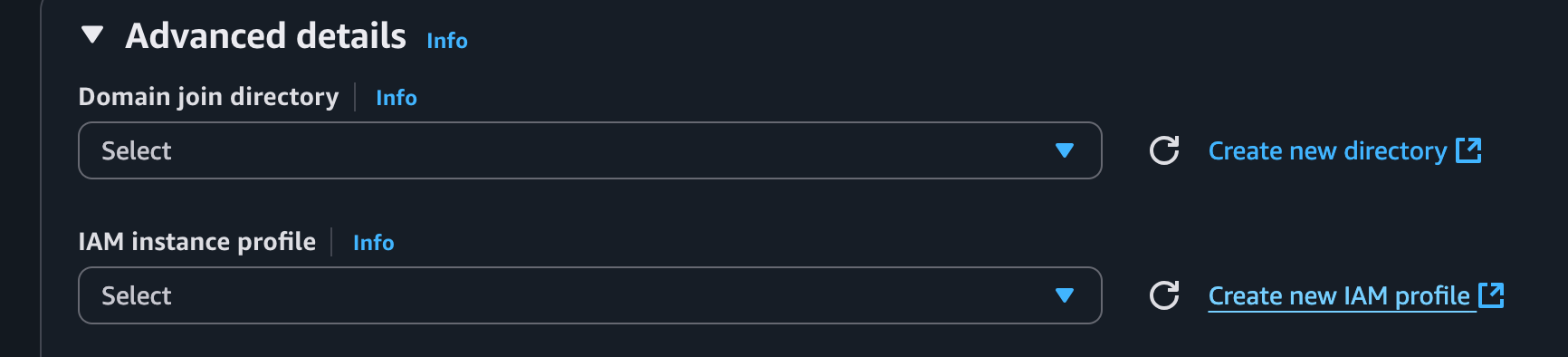This screenshot has height=357, width=1568.
Task: Open Info link for Domain join directory
Action: tap(397, 98)
